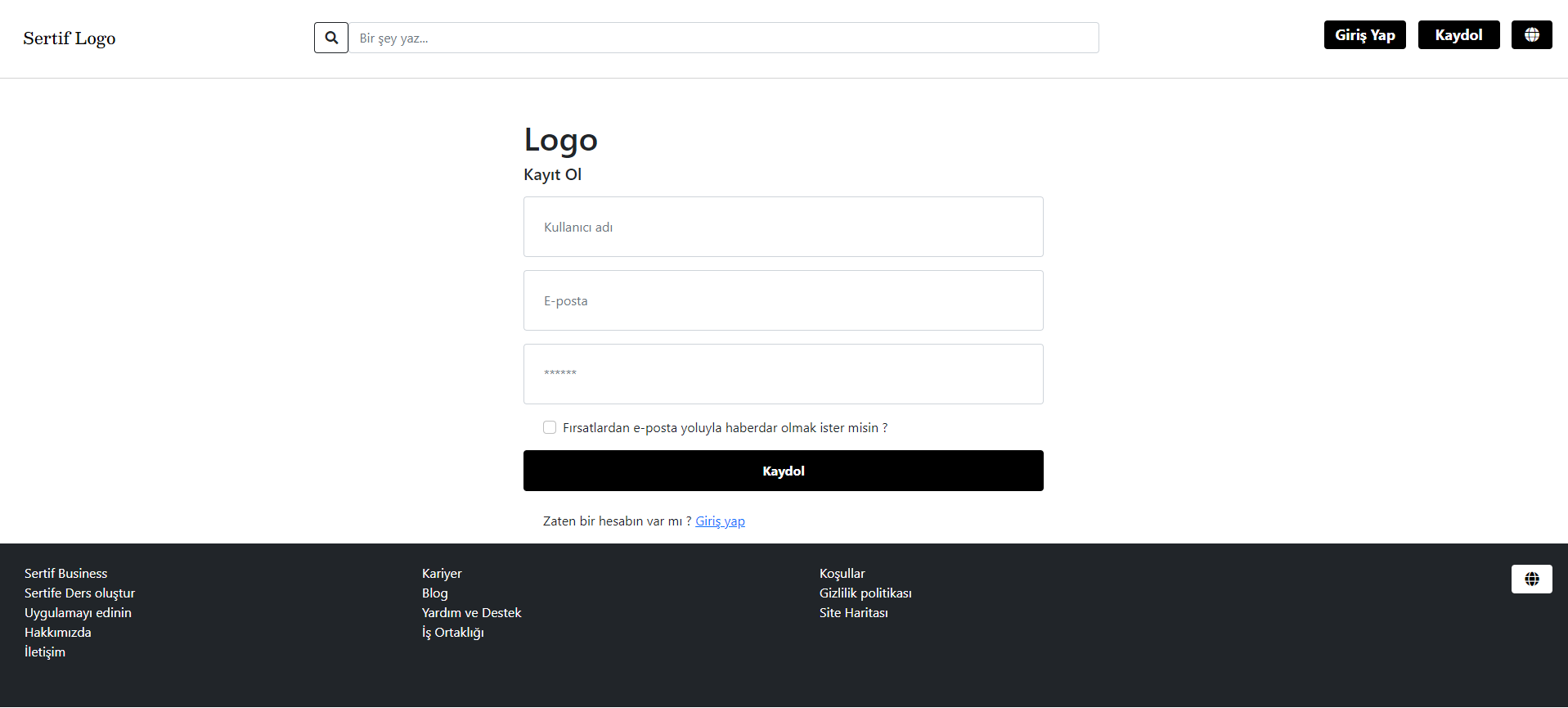Click the globe icon in the footer

[x=1530, y=579]
